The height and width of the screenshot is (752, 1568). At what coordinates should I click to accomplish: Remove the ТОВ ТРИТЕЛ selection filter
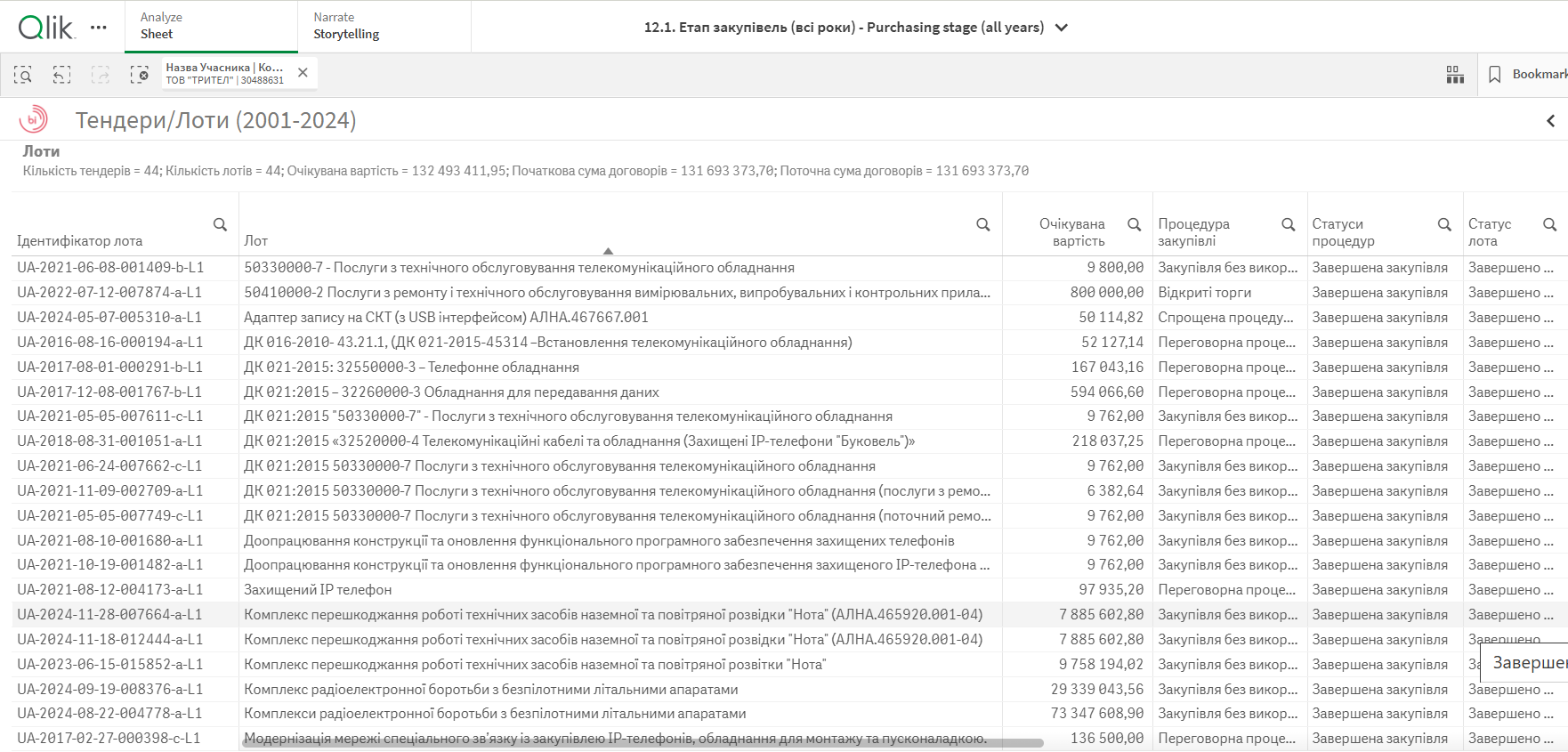point(303,73)
